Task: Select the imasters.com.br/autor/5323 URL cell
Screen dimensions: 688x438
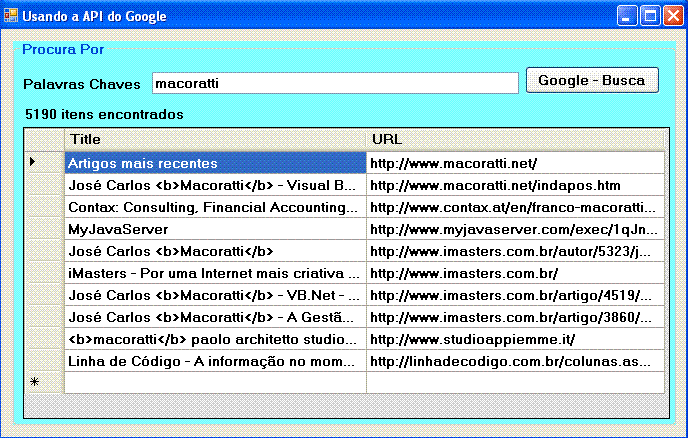Action: (515, 251)
